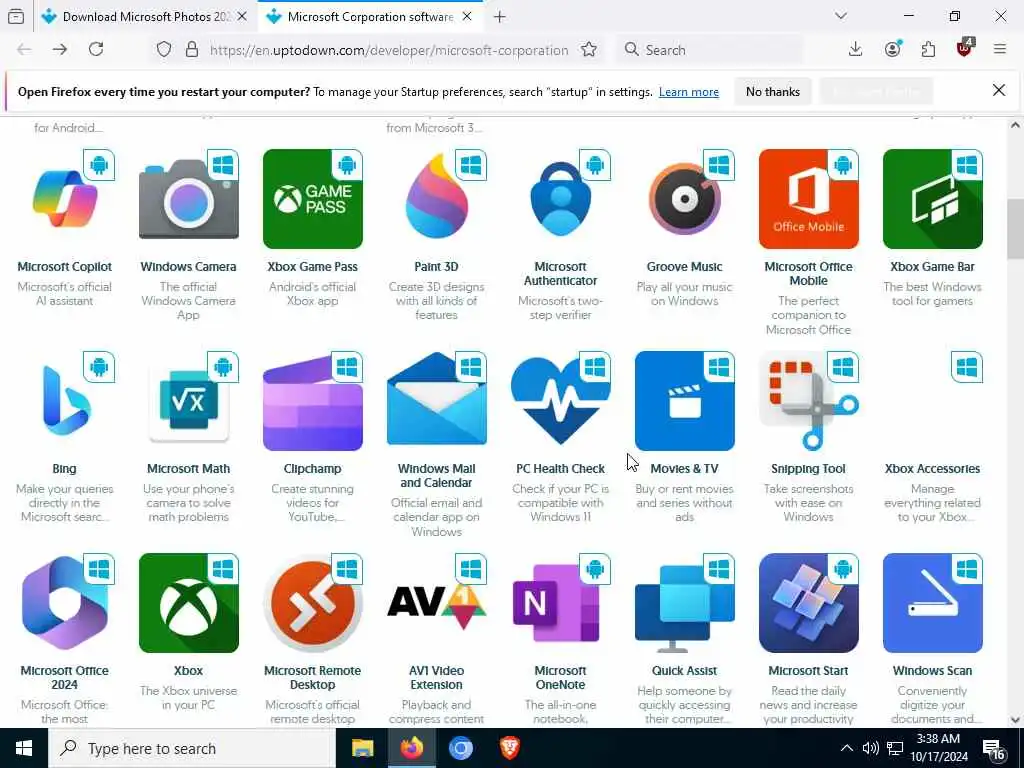The image size is (1024, 768).
Task: Click the Firefox downloads icon
Action: click(856, 50)
